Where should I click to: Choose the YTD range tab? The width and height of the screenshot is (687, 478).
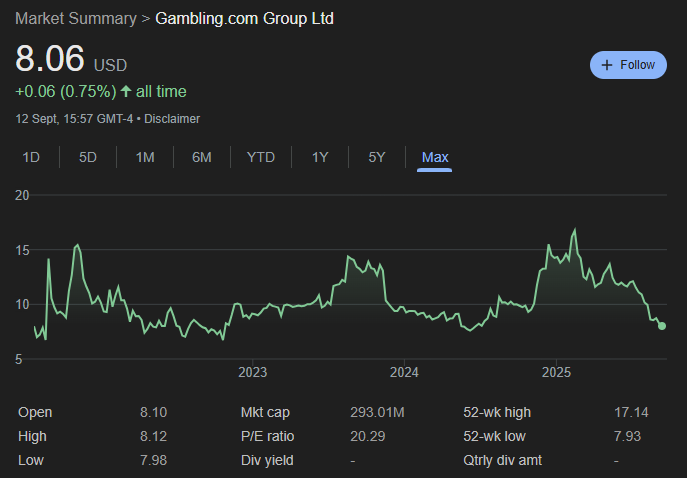pyautogui.click(x=261, y=157)
